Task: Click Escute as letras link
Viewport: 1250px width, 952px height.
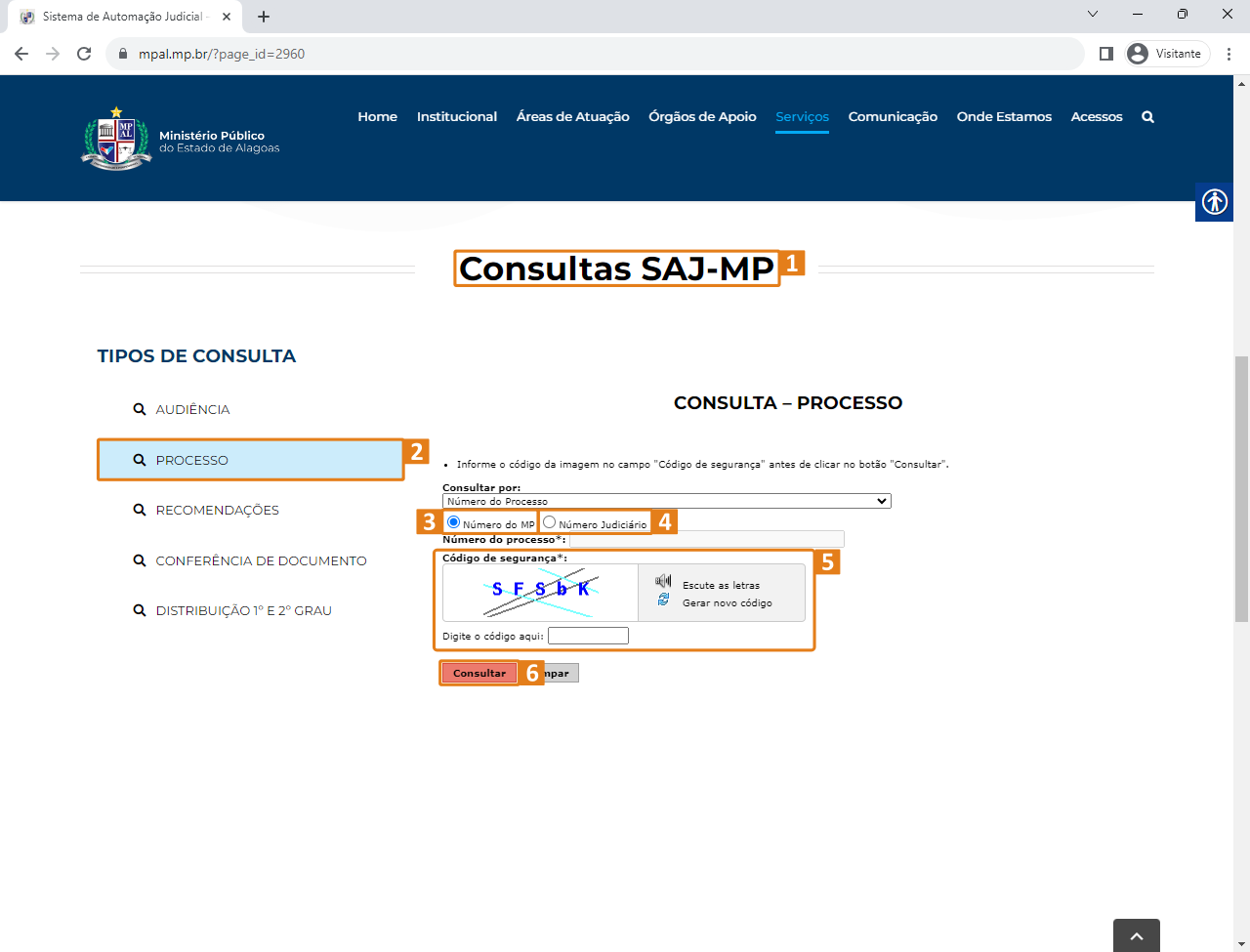Action: (x=721, y=586)
